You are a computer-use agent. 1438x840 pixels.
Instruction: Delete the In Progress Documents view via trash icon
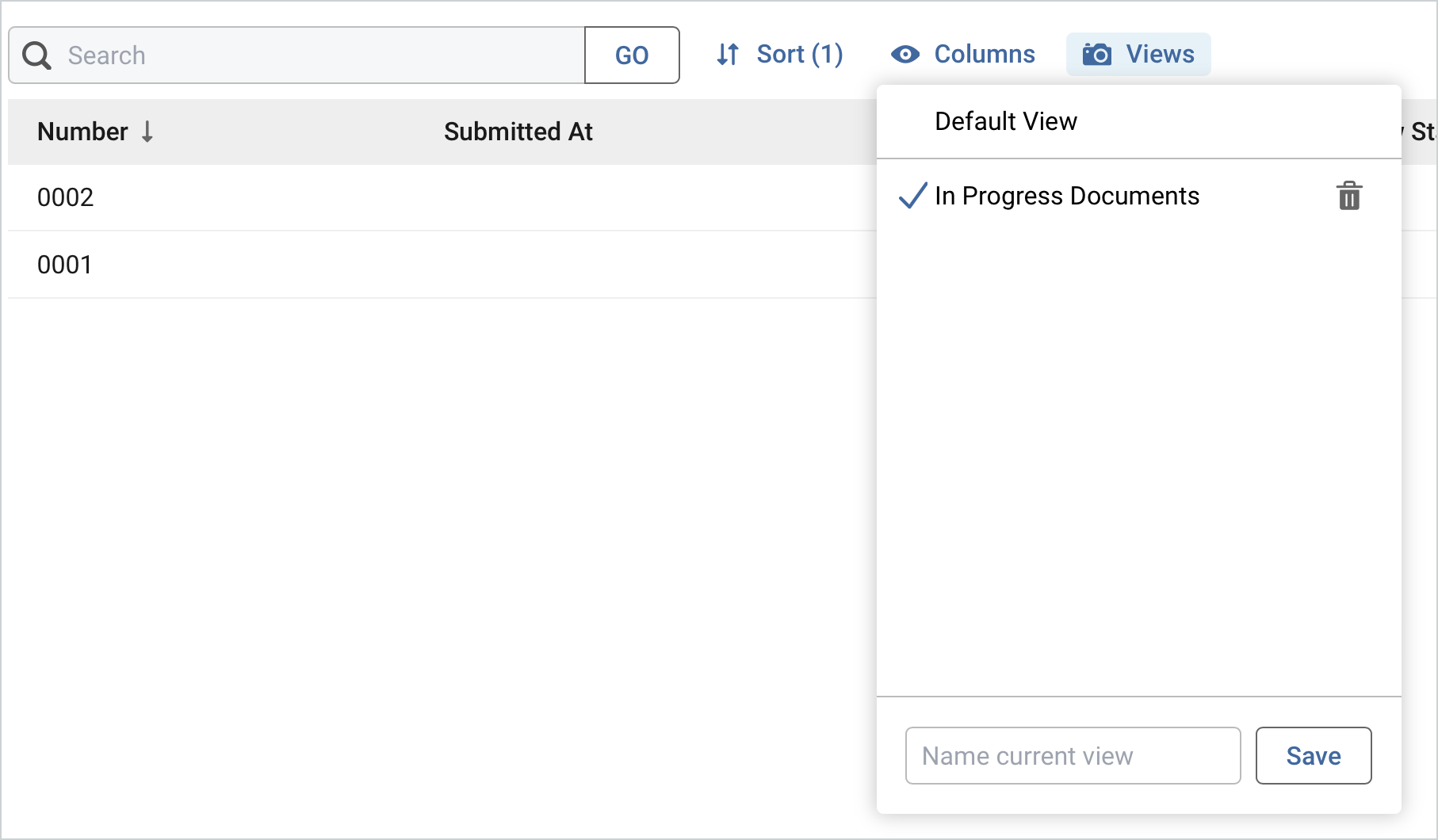1348,196
